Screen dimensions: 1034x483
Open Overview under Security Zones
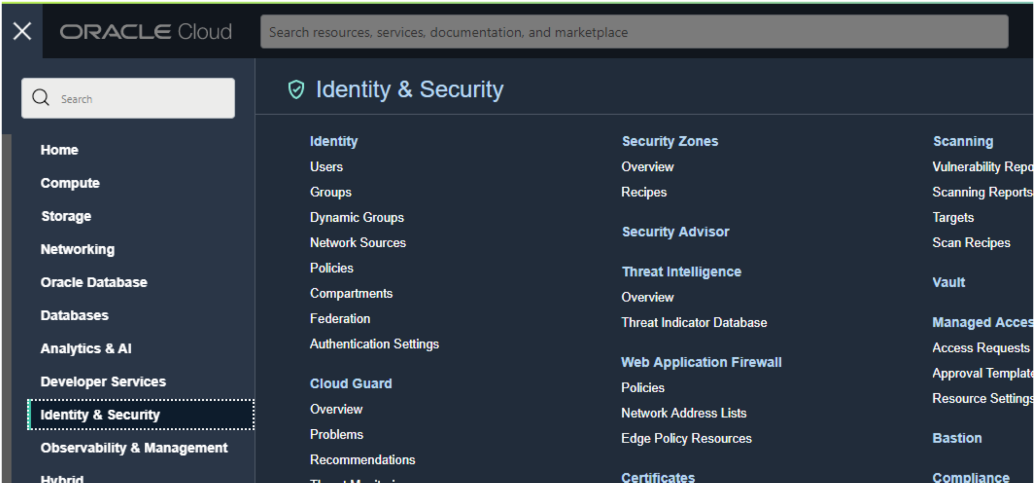pyautogui.click(x=648, y=167)
